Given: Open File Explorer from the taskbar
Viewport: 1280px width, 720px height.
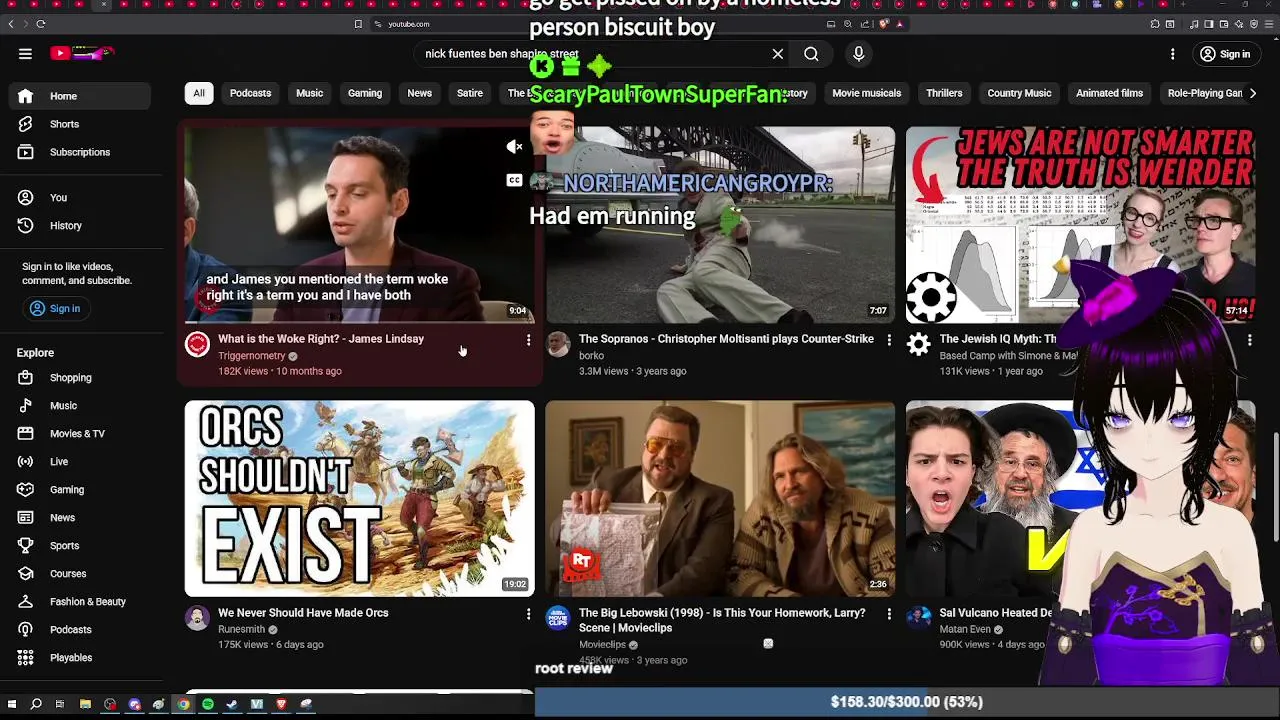Looking at the screenshot, I should (x=85, y=705).
